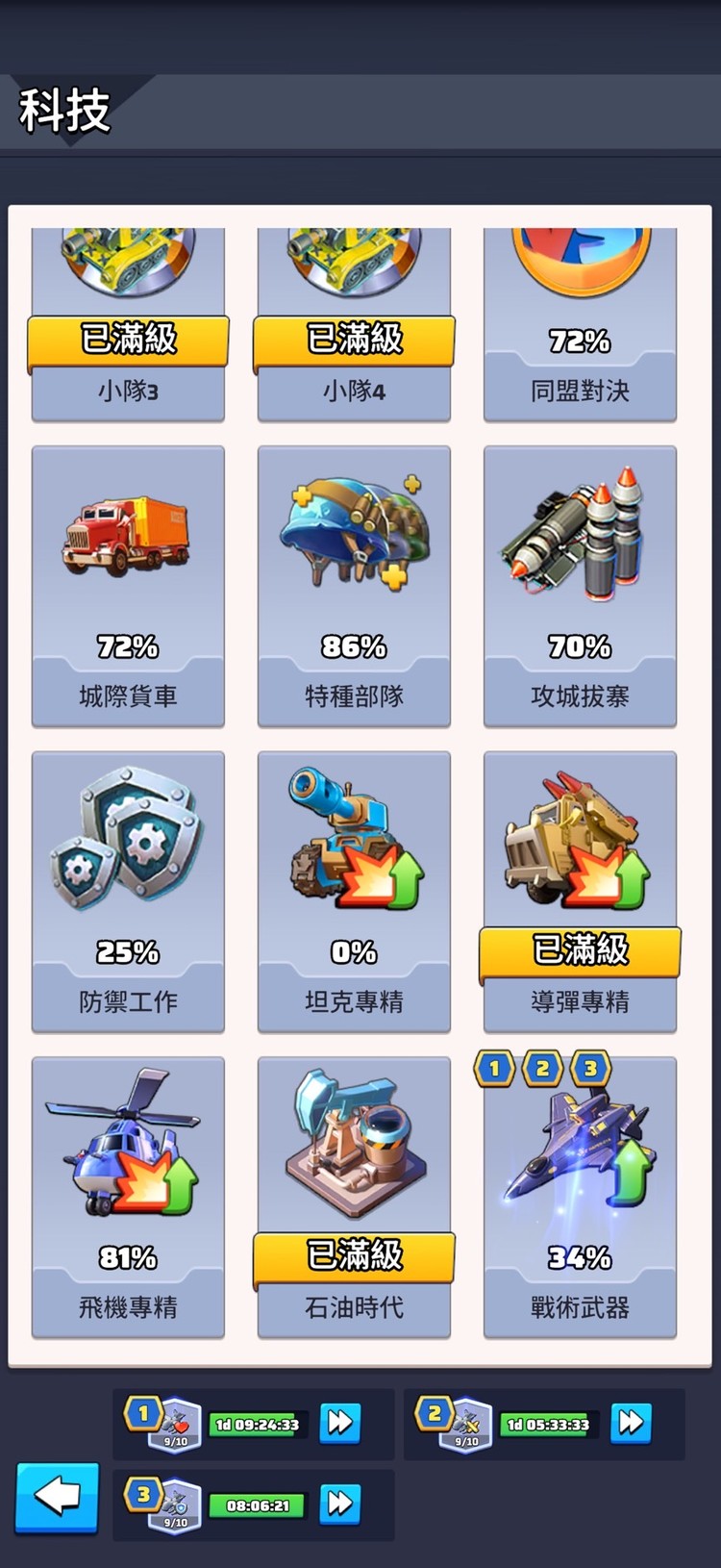
Task: Select the 特種部隊 helmet technology
Action: pyautogui.click(x=354, y=586)
